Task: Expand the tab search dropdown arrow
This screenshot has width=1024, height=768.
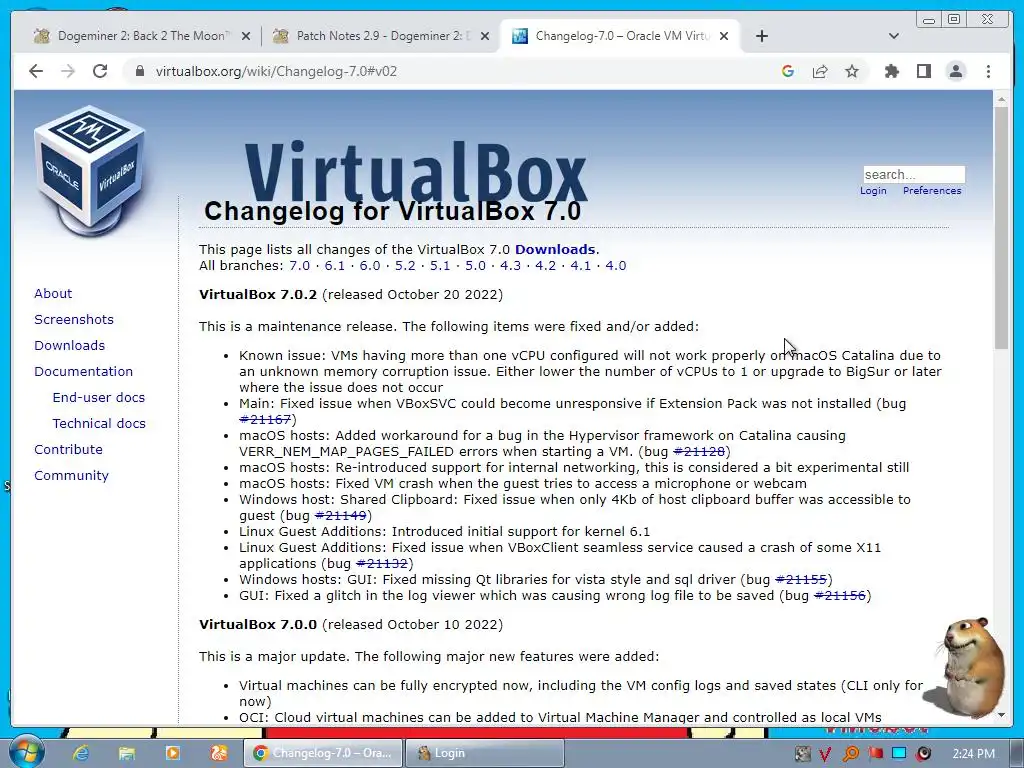Action: [893, 36]
